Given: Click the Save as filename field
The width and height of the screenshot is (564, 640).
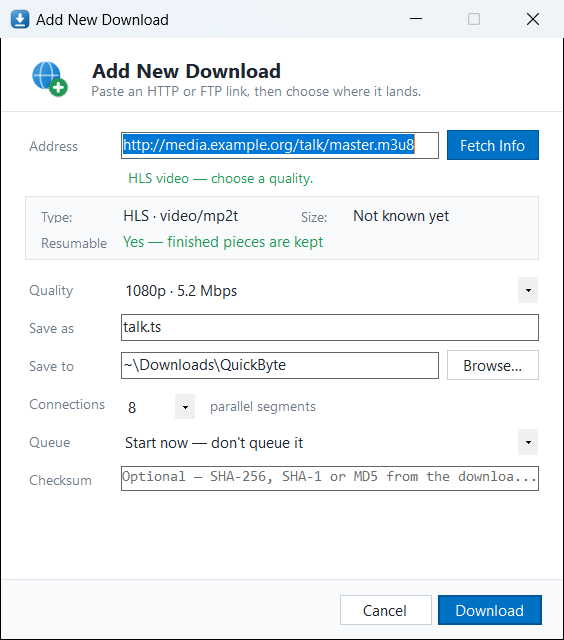Looking at the screenshot, I should (330, 327).
